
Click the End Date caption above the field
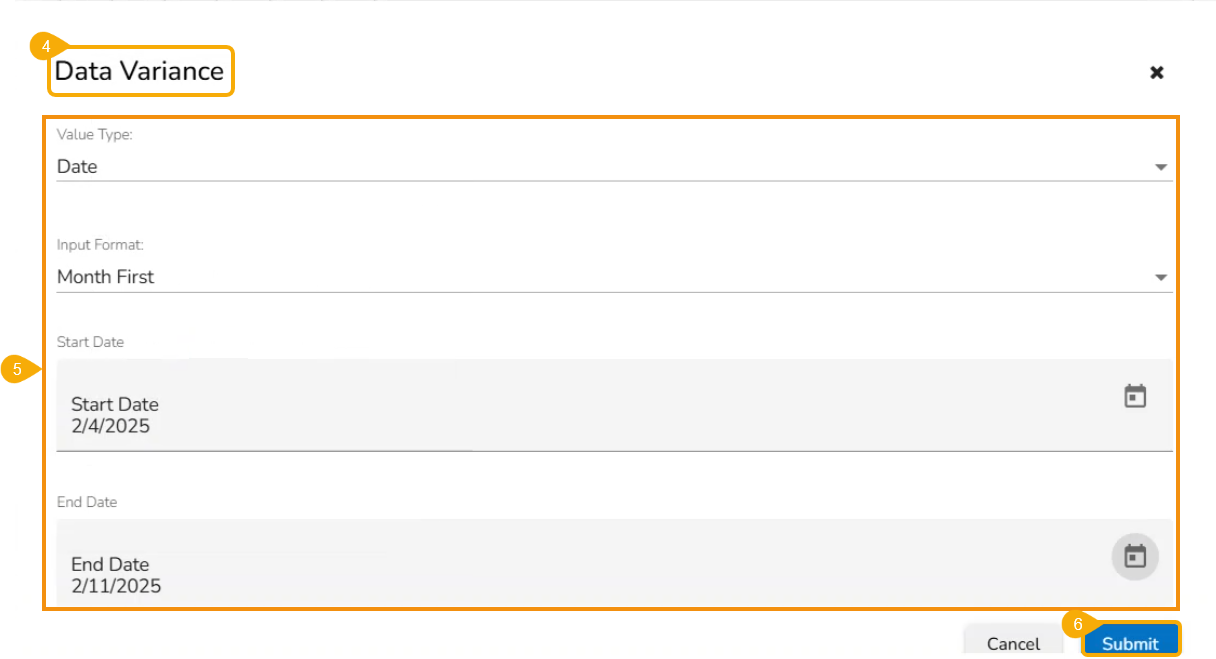click(x=87, y=502)
